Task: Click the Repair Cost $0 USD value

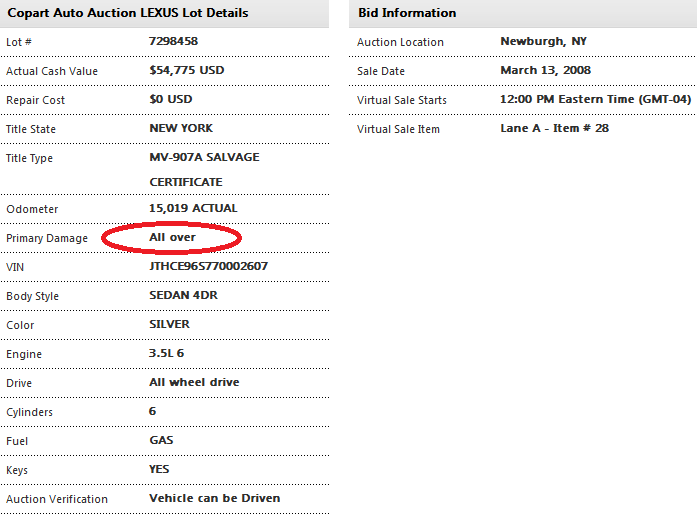Action: point(171,100)
